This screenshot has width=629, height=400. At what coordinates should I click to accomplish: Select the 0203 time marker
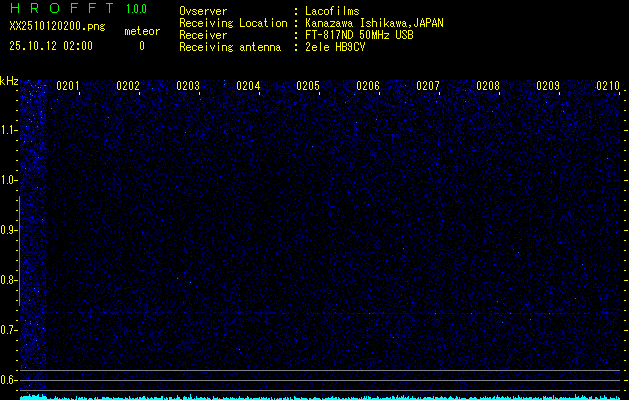tap(188, 87)
